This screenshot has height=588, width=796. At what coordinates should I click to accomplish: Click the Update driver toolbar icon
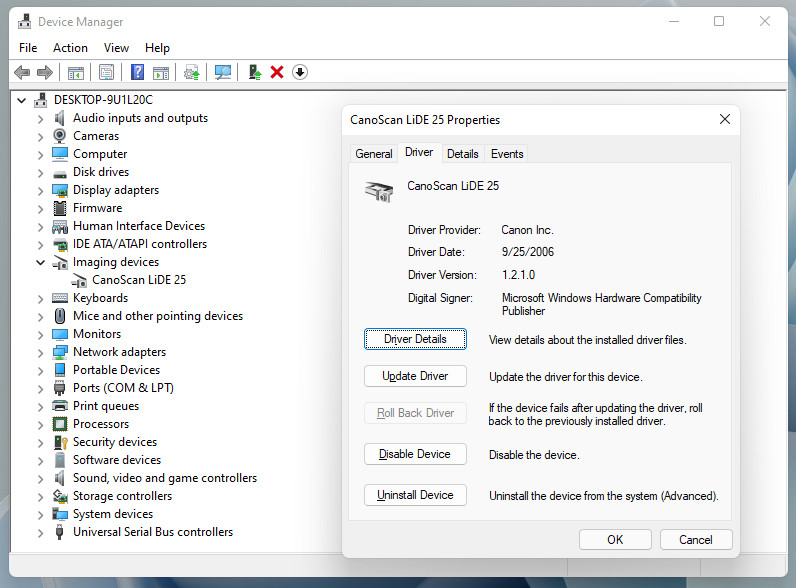pyautogui.click(x=192, y=73)
